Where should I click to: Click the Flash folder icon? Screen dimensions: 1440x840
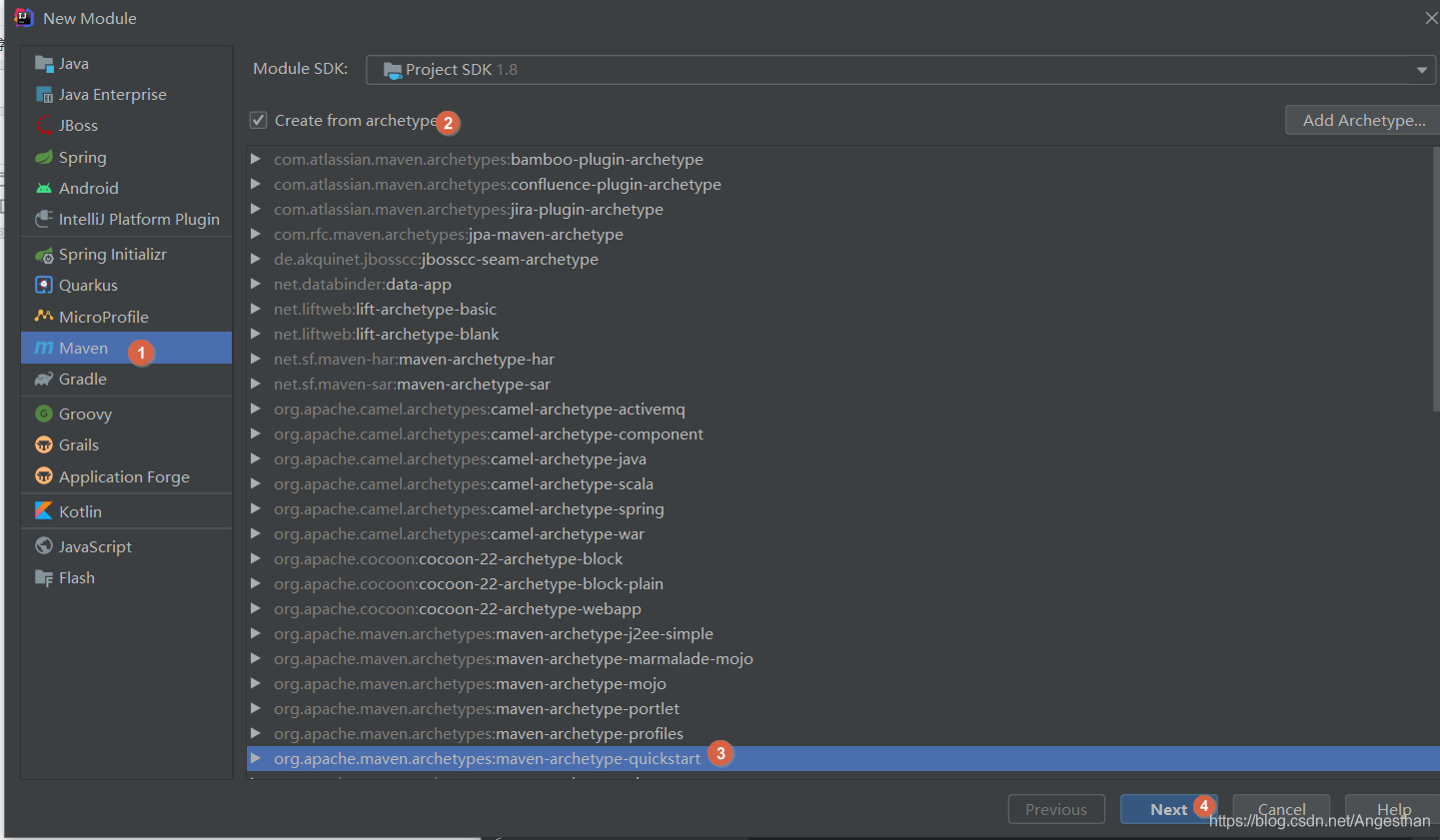[44, 577]
